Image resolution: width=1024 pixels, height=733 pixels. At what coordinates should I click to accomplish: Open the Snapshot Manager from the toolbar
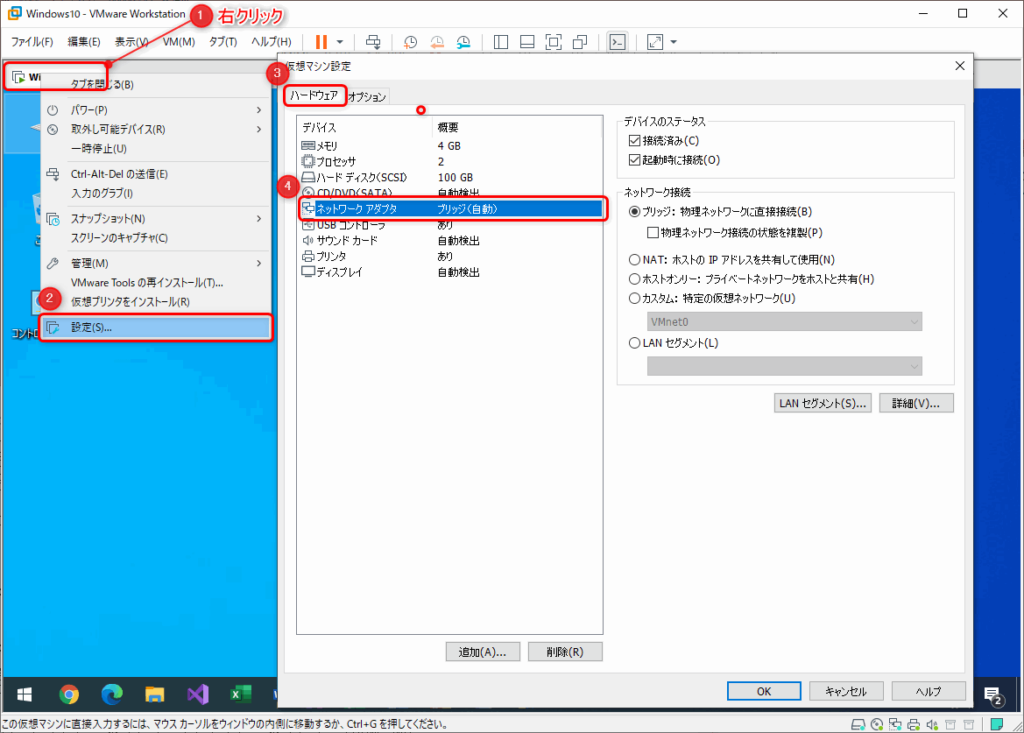464,41
